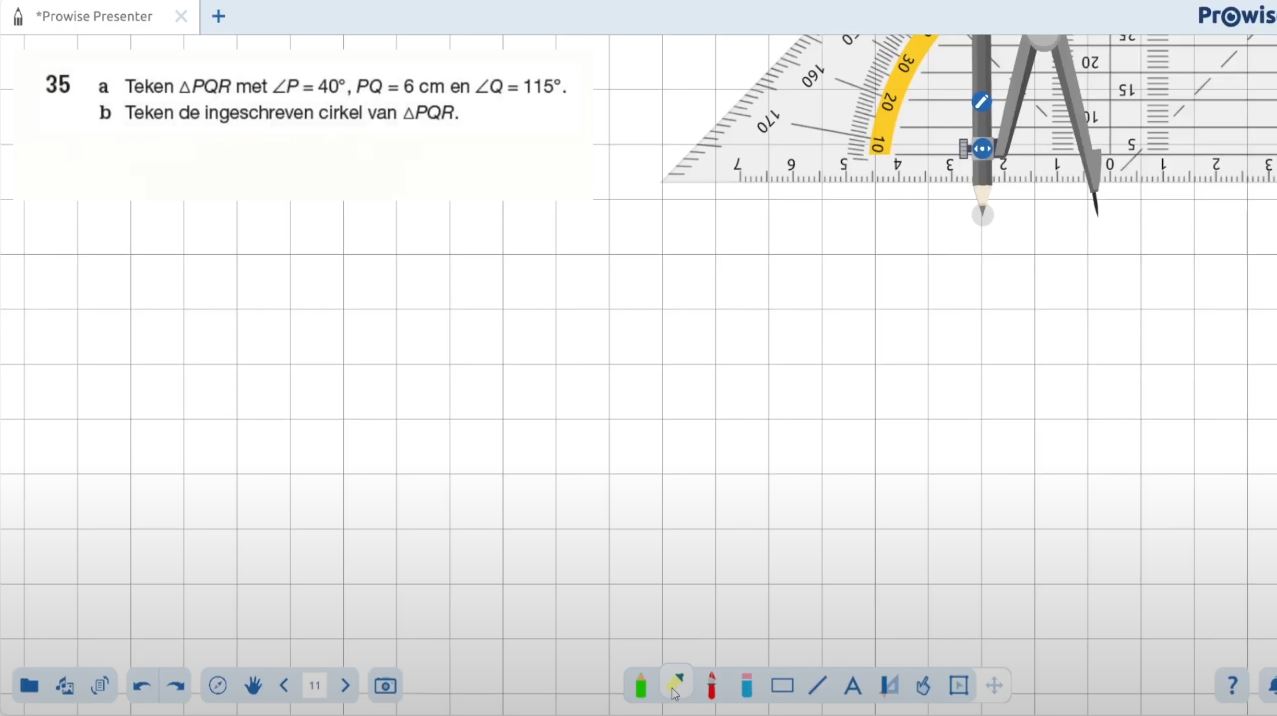
Task: Open the media library icon
Action: coord(65,686)
